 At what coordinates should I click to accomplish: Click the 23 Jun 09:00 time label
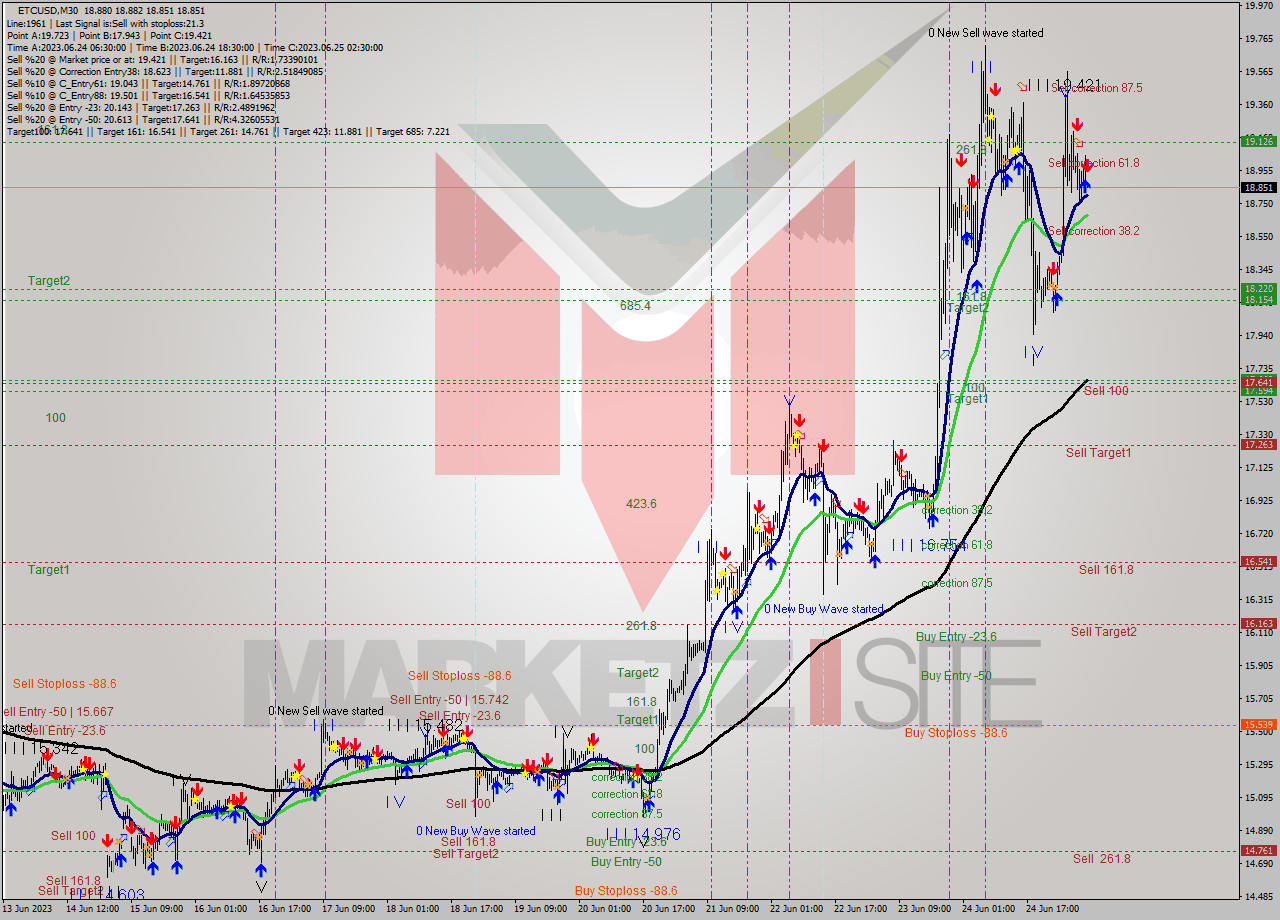pos(925,909)
